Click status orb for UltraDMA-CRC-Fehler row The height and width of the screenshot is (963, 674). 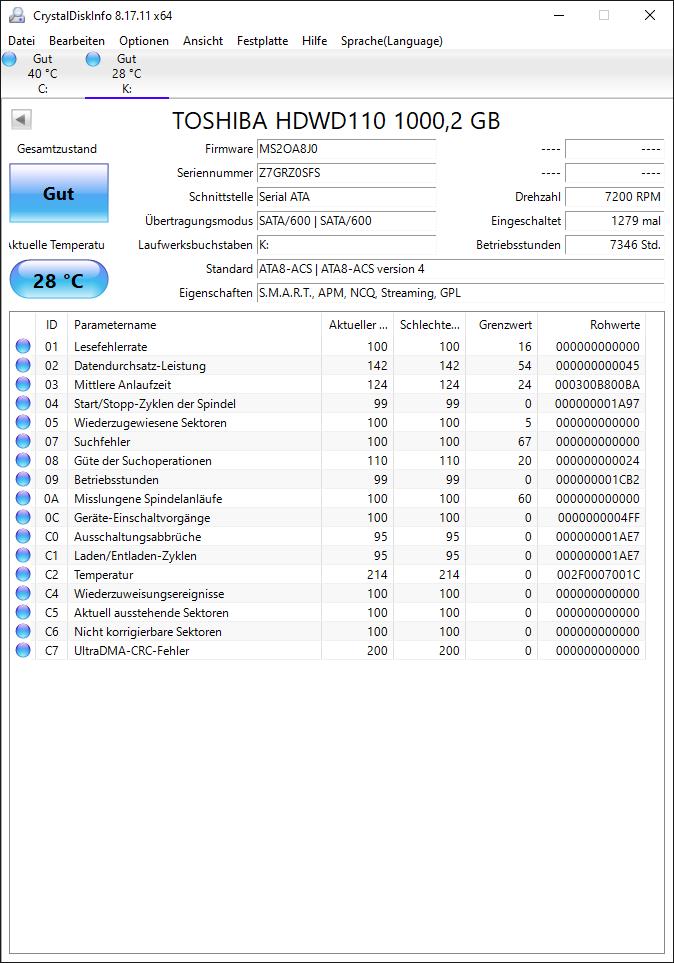[x=23, y=650]
